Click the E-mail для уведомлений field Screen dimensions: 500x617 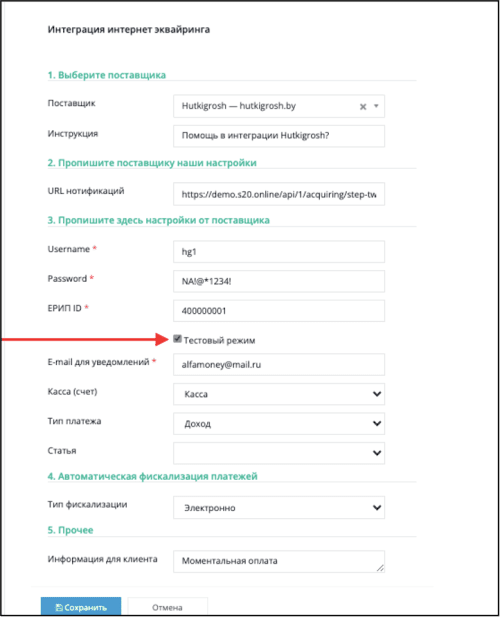[x=279, y=365]
